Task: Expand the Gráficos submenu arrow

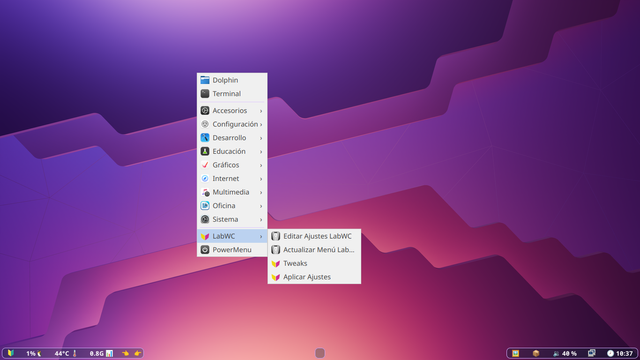Action: [261, 165]
